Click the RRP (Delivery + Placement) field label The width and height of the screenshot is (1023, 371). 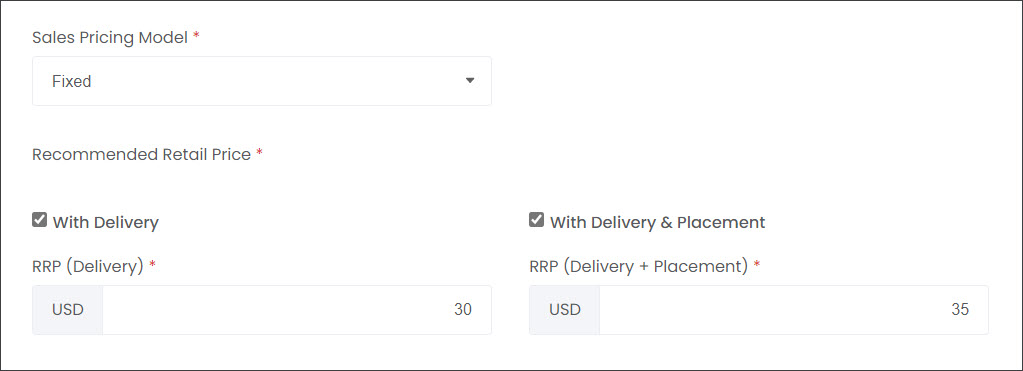coord(639,267)
